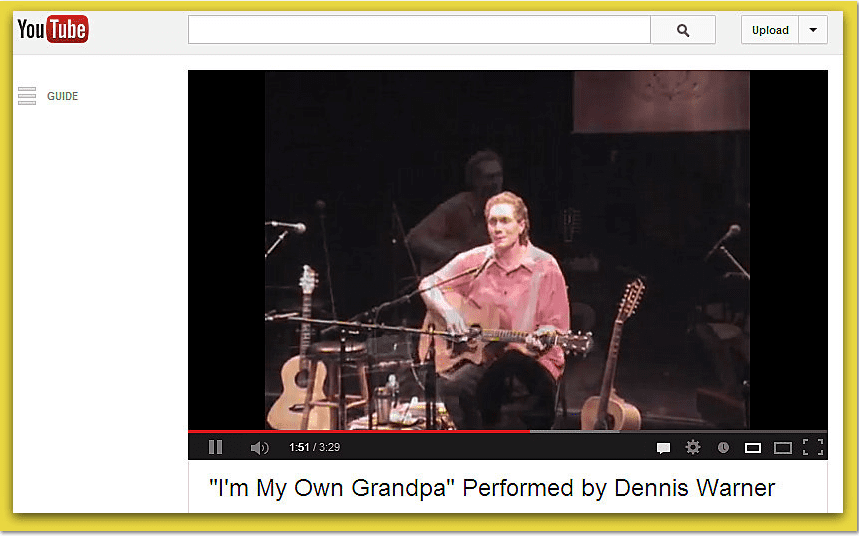This screenshot has height=536, width=859.
Task: Click the 1:51 / 3:29 time display
Action: tap(314, 447)
